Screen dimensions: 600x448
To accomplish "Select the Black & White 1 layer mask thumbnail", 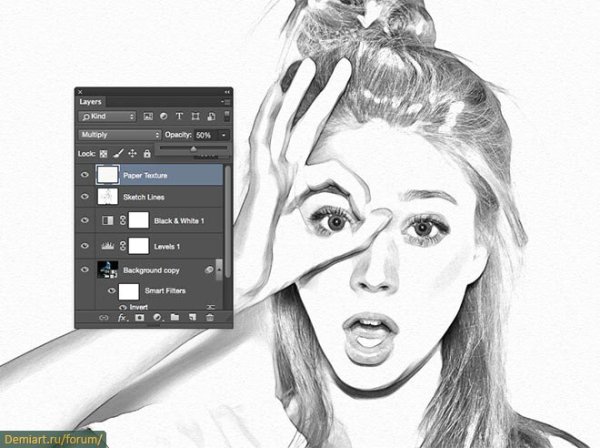I will (x=138, y=221).
